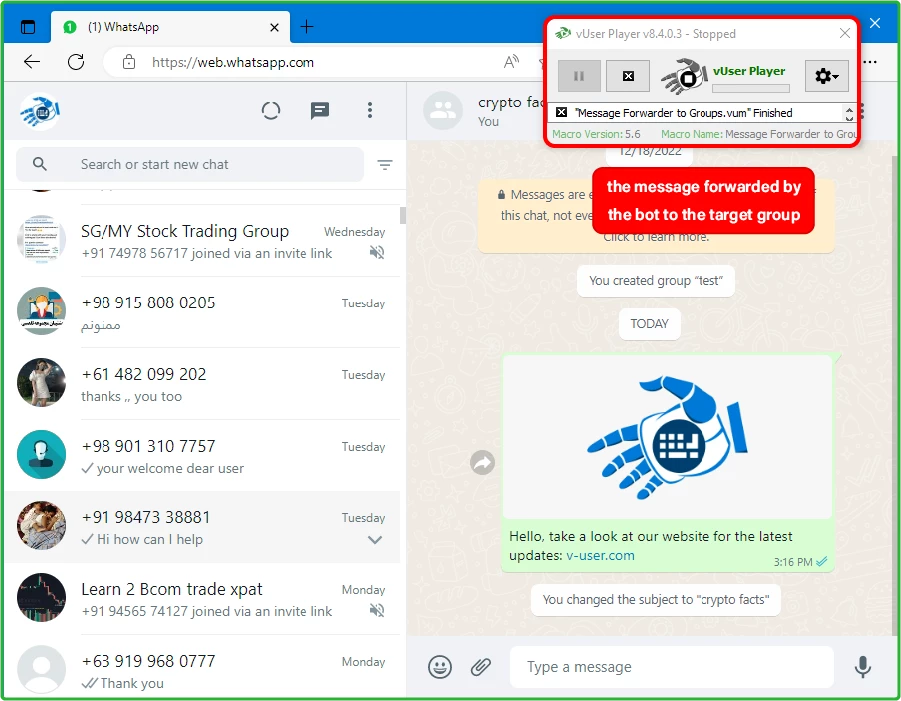Viewport: 901px width, 701px height.
Task: Click muted icon on SG/MY Stock Trading Group
Action: coord(377,252)
